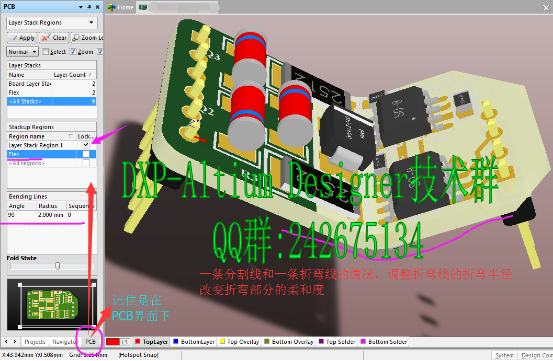Select the Flex layer stack row

[51, 92]
